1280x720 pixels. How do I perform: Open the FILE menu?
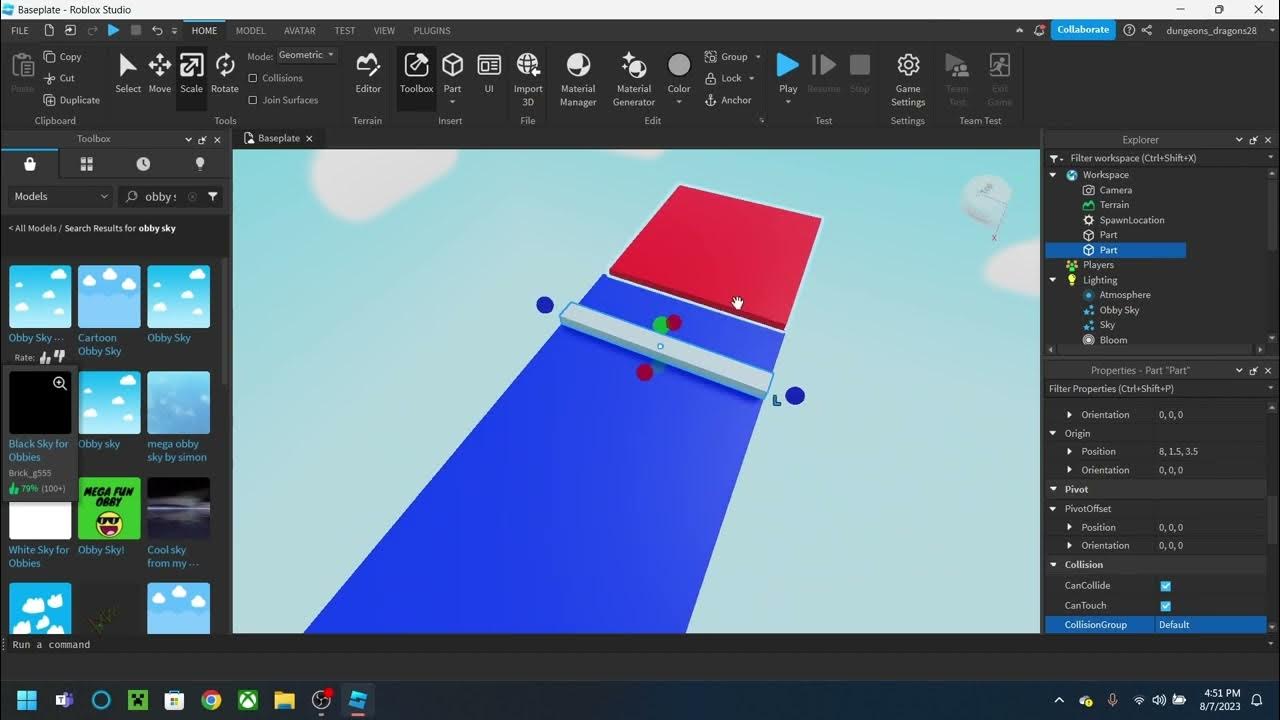pos(20,31)
